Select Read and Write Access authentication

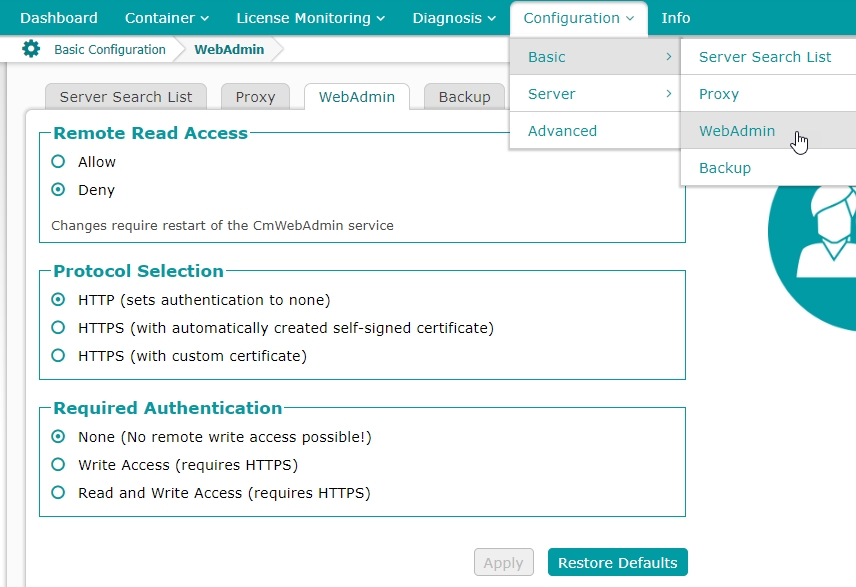pyautogui.click(x=58, y=493)
